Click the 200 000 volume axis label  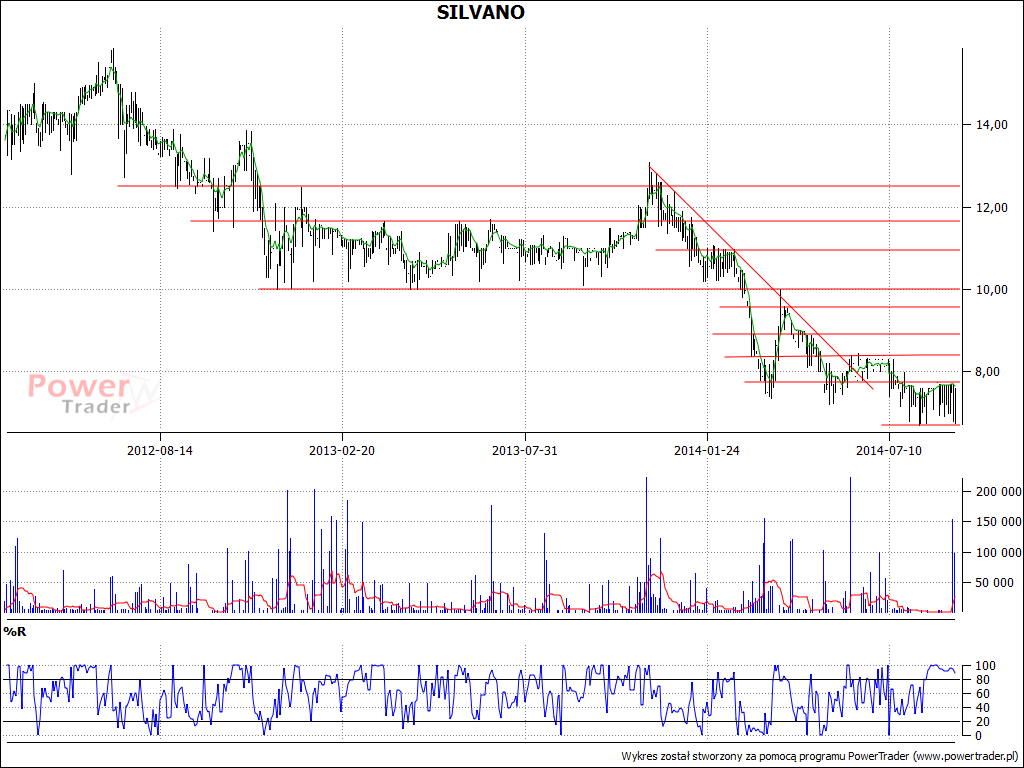tap(998, 492)
